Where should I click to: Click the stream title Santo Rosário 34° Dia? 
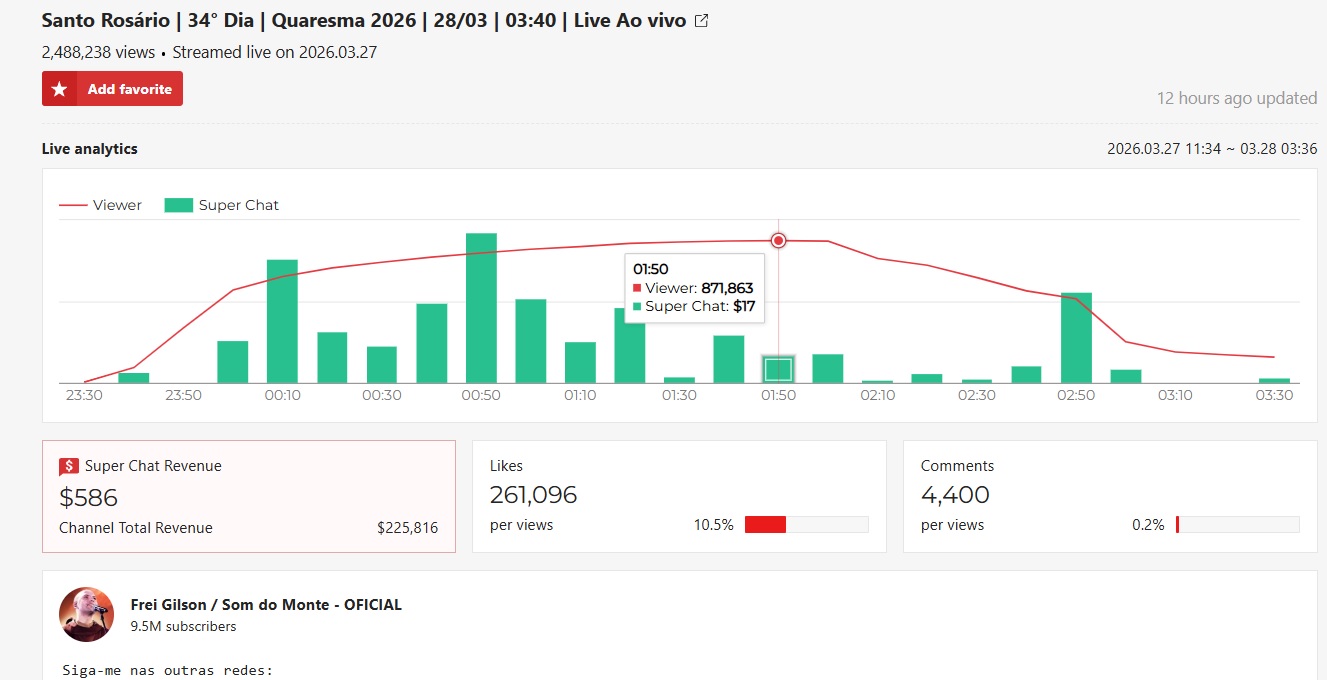click(364, 21)
